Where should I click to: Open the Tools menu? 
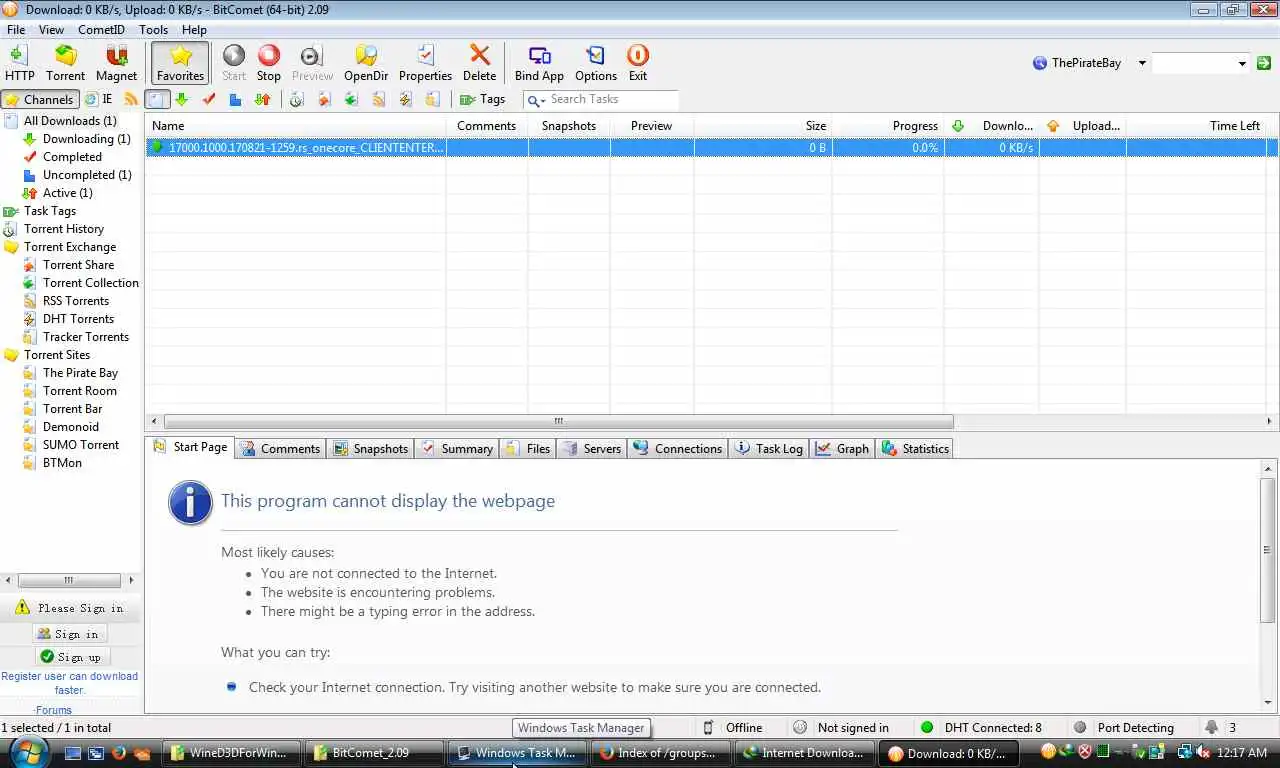coord(153,30)
